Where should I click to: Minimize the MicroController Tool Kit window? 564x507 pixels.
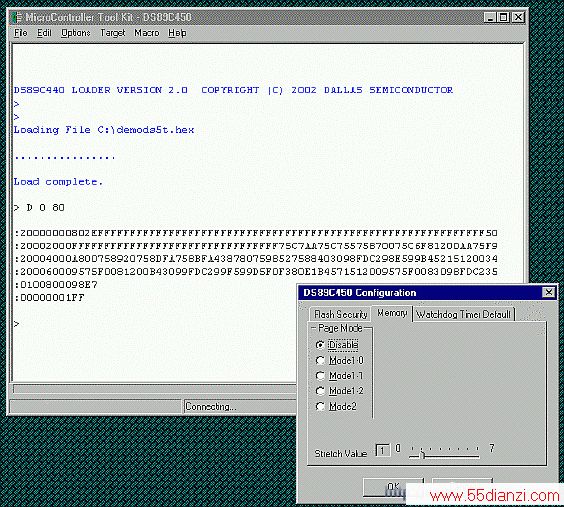pos(490,17)
